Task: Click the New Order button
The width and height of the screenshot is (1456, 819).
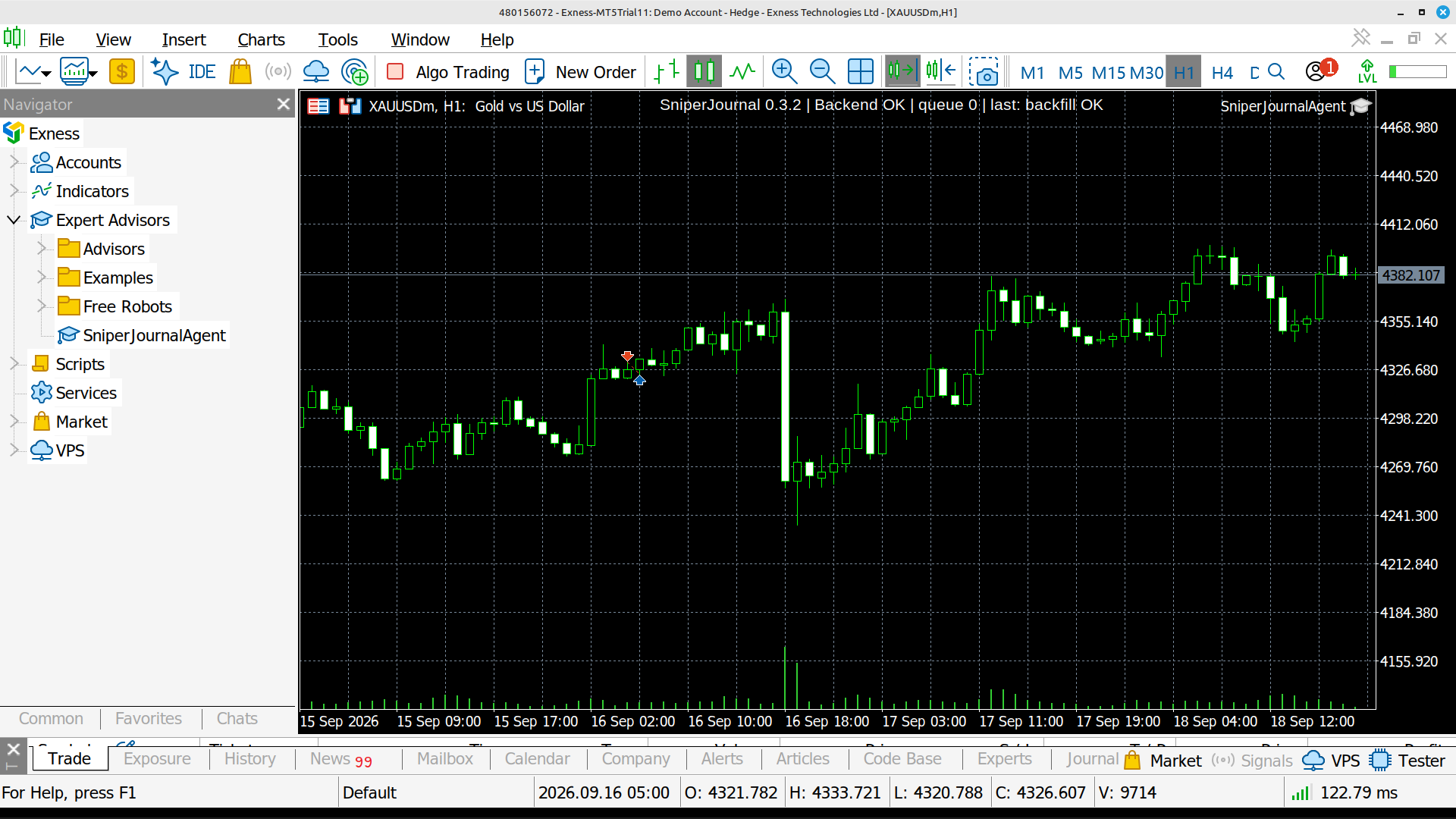Action: (x=581, y=72)
